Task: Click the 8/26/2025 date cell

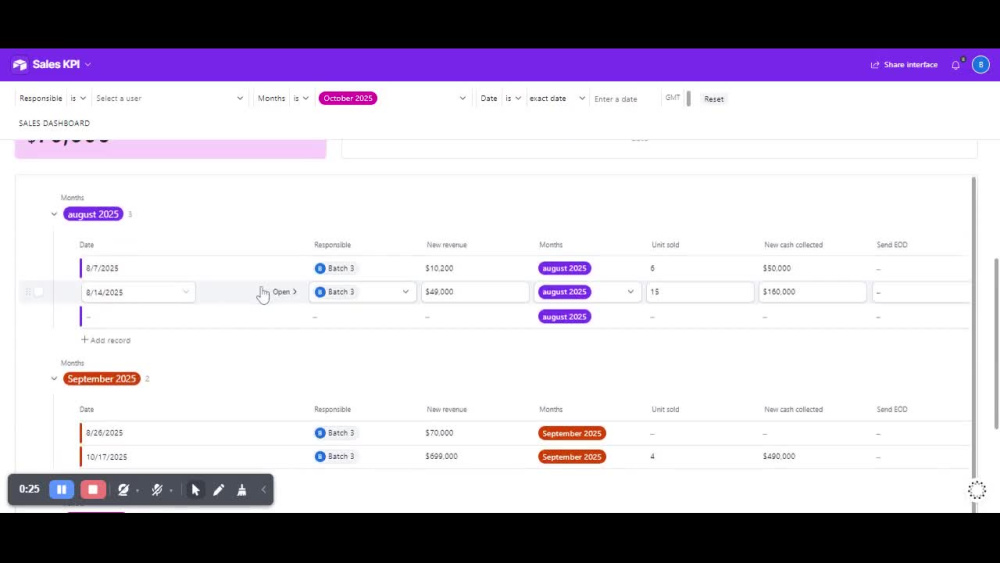Action: tap(105, 433)
